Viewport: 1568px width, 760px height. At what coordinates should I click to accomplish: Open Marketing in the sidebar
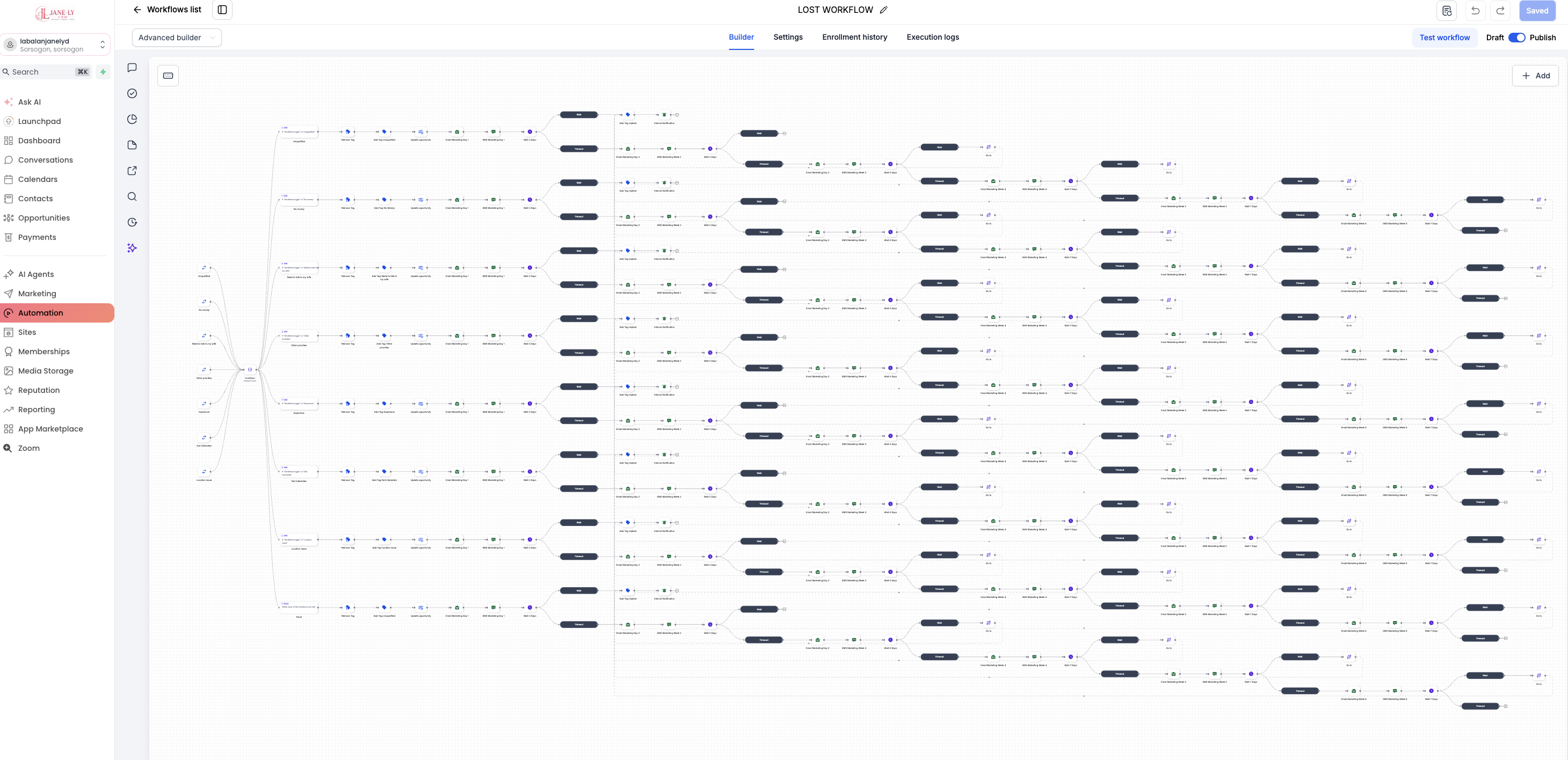(56, 293)
